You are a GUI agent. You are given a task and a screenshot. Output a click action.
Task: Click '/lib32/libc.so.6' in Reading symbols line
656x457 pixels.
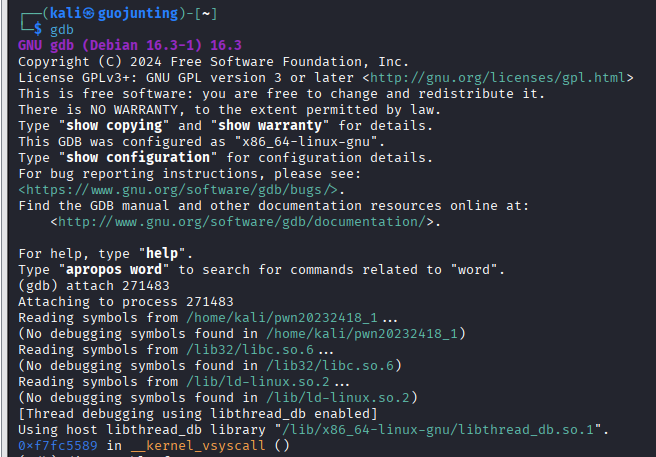pyautogui.click(x=250, y=350)
